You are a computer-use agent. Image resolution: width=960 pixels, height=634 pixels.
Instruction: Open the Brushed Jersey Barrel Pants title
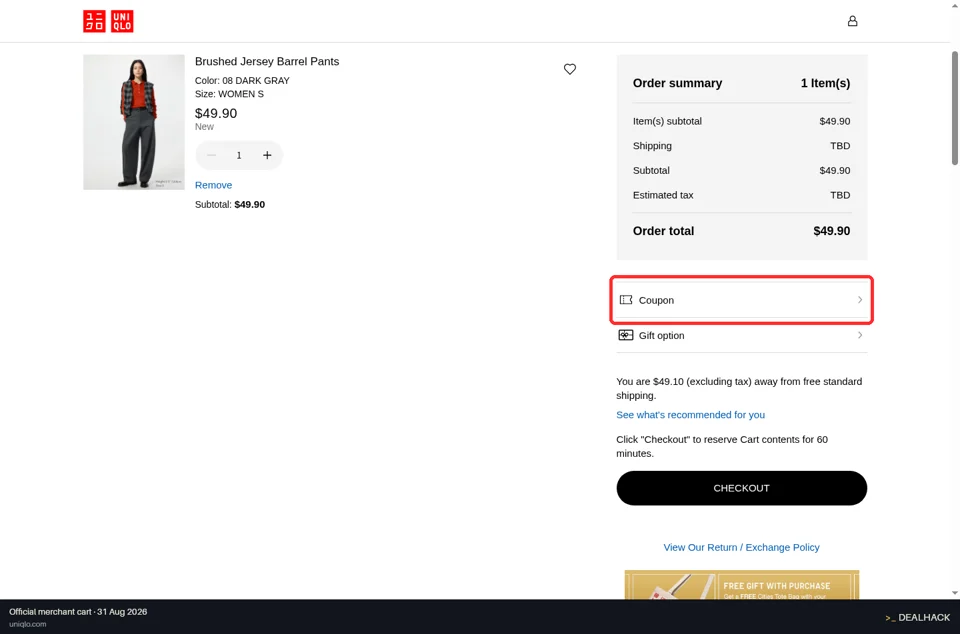pos(267,61)
